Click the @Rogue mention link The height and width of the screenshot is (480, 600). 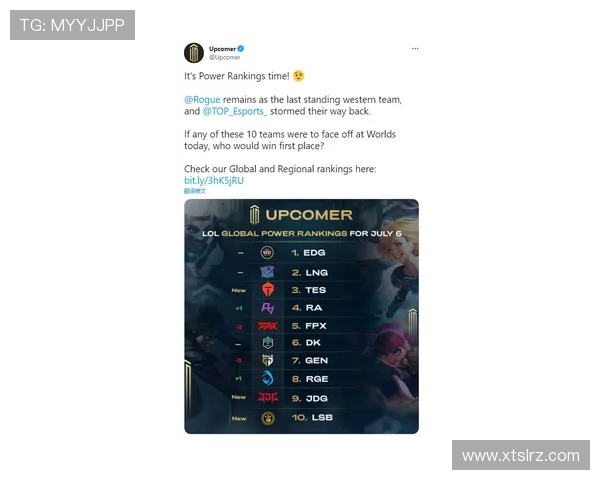pyautogui.click(x=202, y=100)
